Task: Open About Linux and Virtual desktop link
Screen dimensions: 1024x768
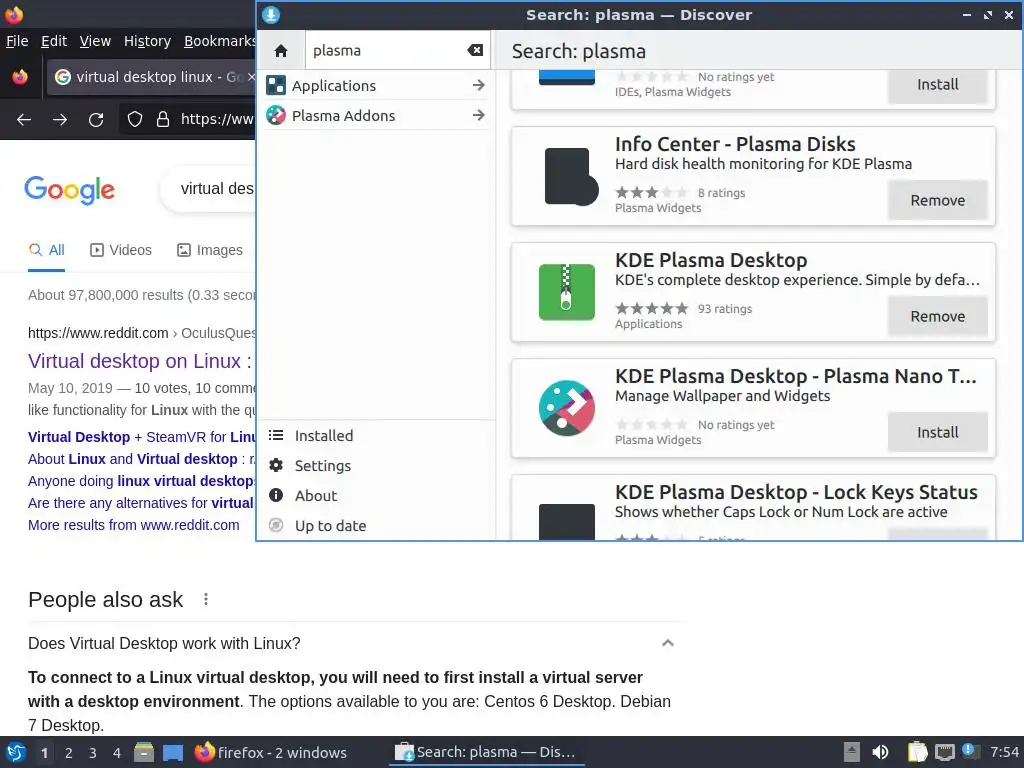Action: pos(142,459)
